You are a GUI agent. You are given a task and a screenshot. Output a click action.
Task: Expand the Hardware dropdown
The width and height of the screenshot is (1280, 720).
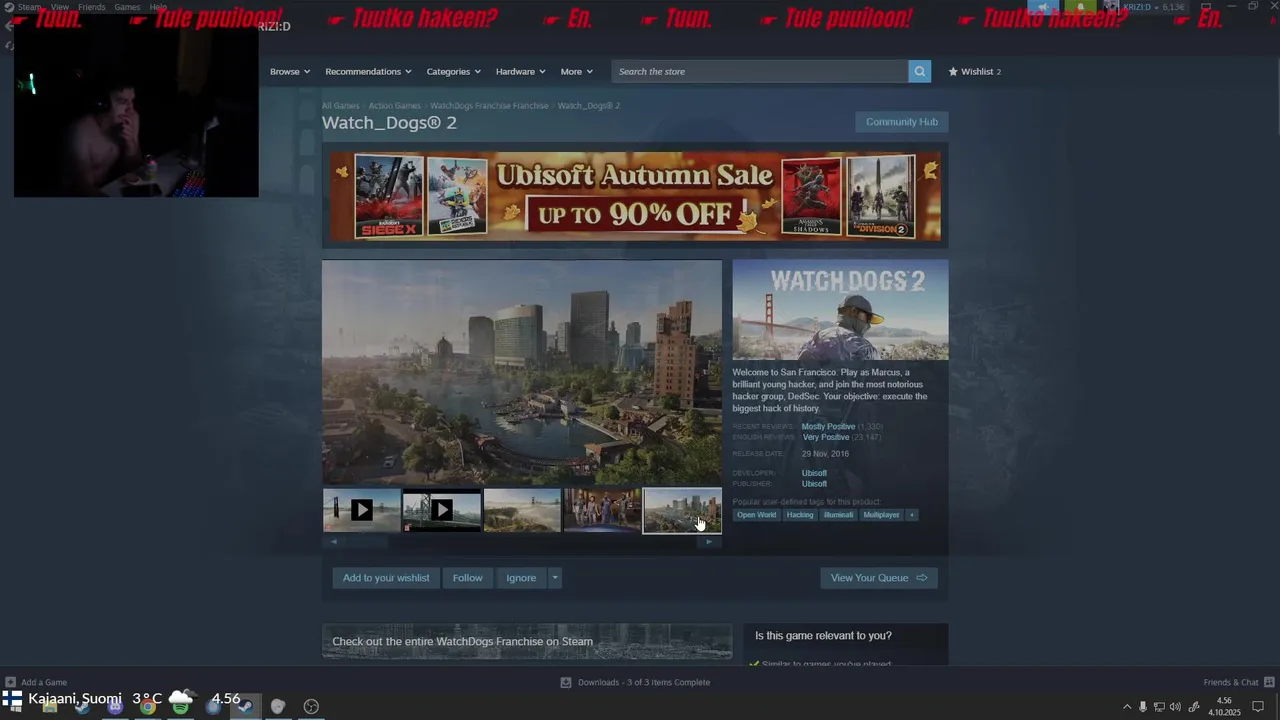(x=520, y=71)
